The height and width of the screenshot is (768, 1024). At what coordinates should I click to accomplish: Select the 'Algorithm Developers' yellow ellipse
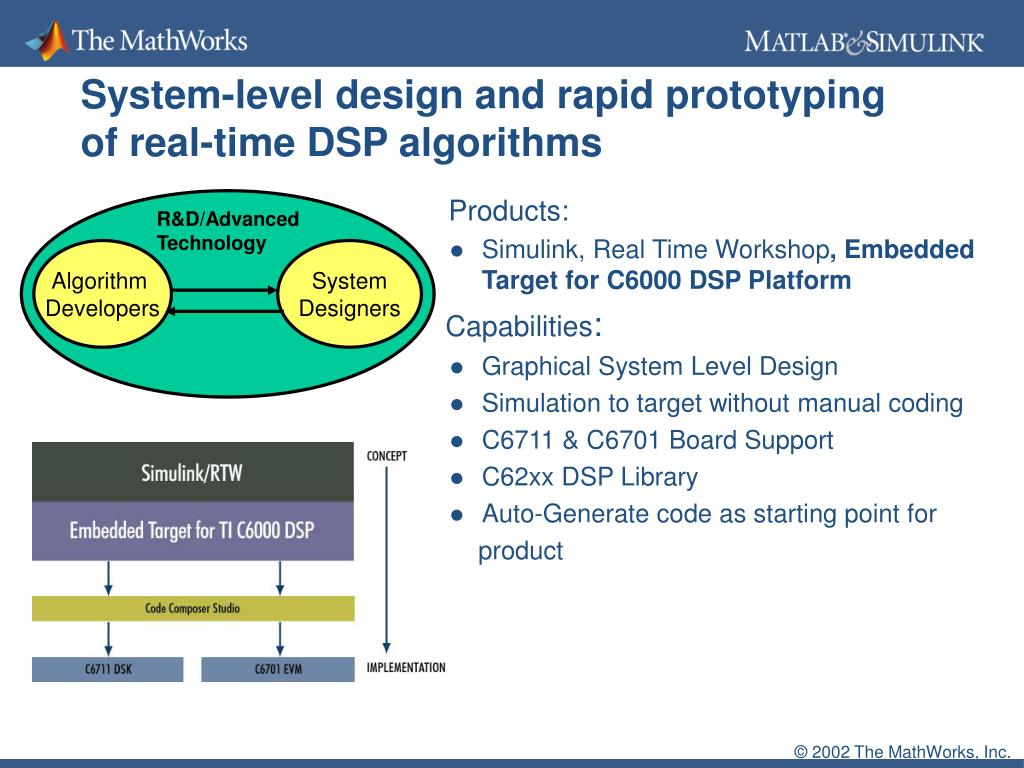click(x=102, y=294)
